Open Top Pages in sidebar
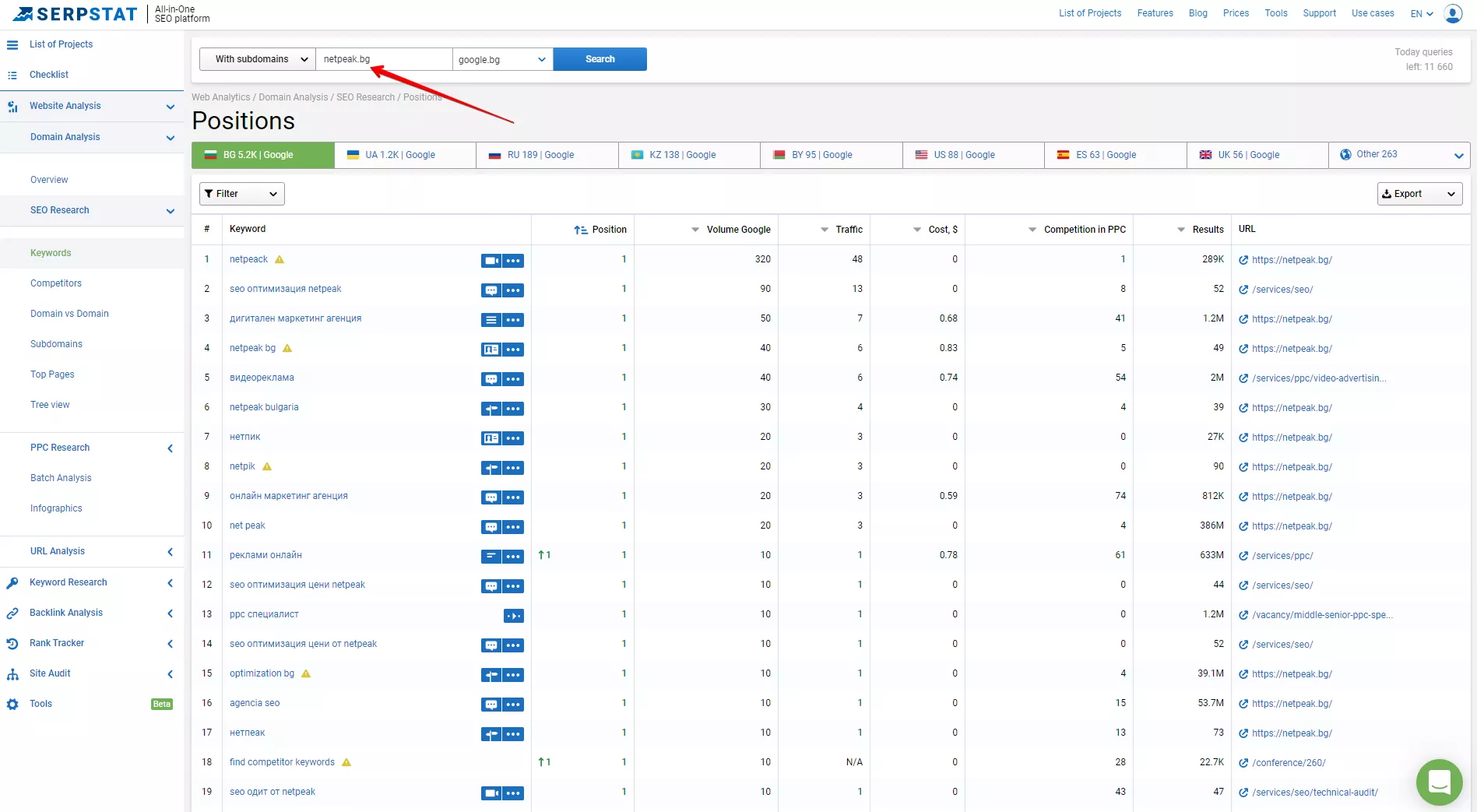 52,374
